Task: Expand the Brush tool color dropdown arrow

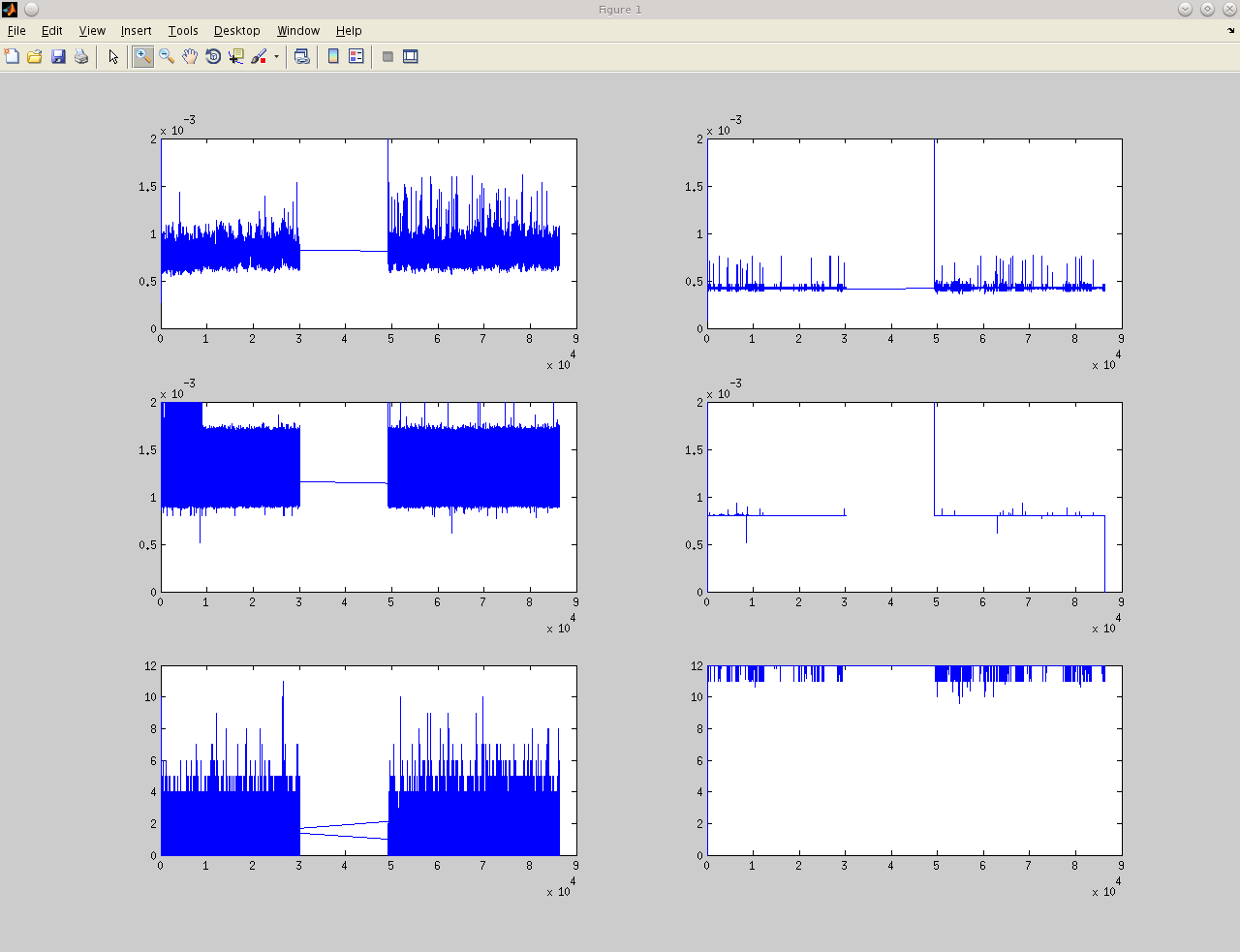Action: (x=276, y=57)
